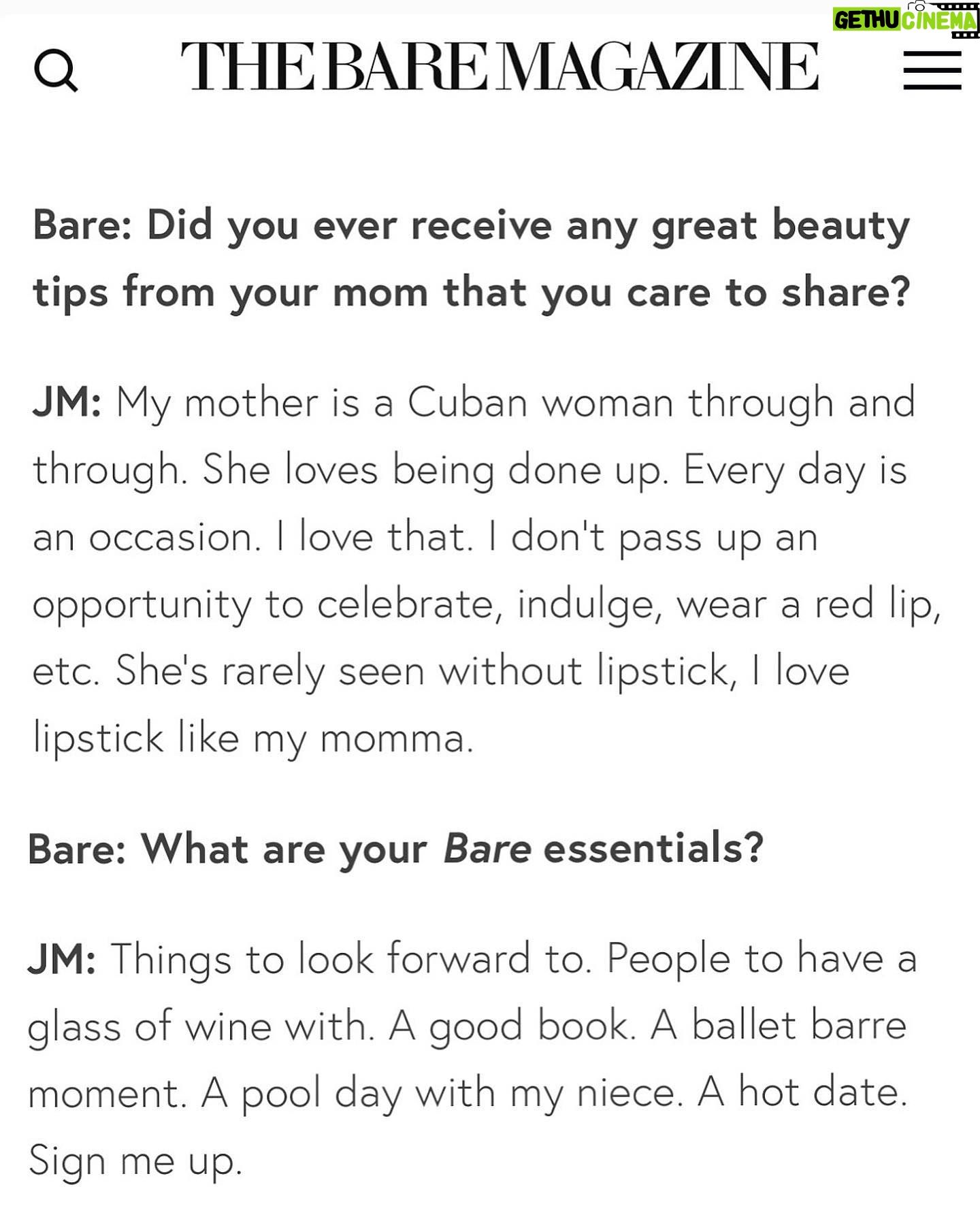Click the 'wear a red lip' text

[x=808, y=604]
